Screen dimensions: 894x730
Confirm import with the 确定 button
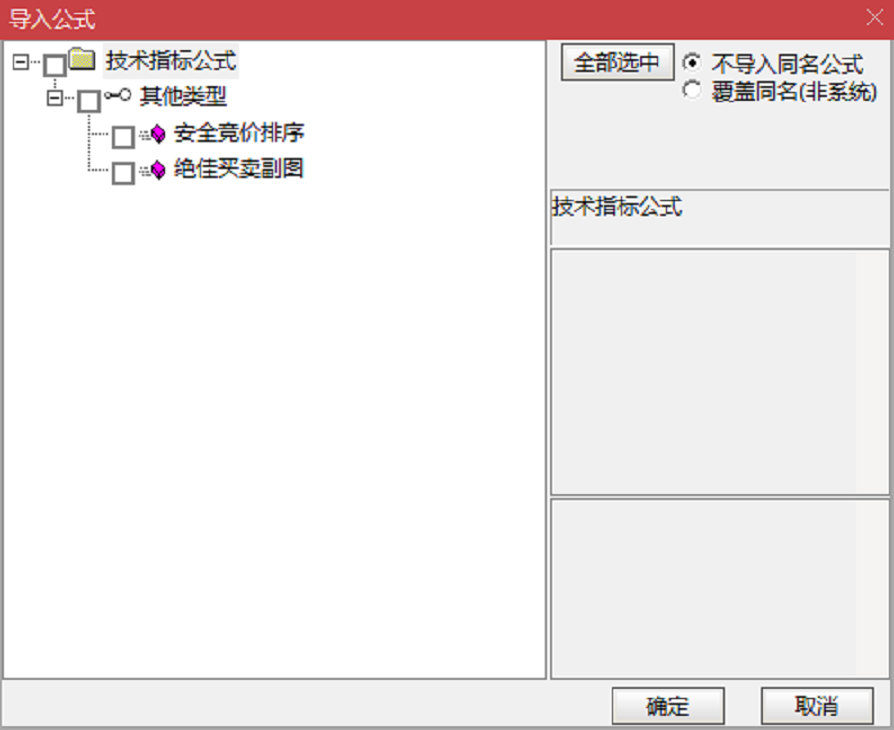[x=668, y=706]
